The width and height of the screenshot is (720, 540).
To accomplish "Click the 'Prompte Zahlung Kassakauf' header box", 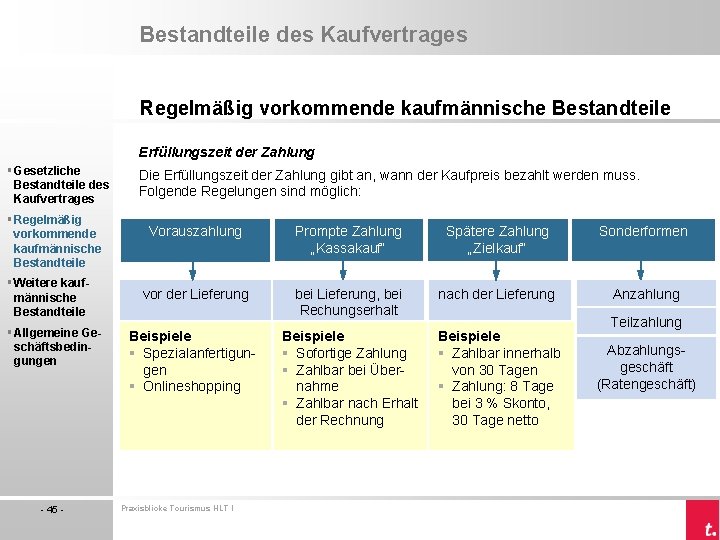I will (x=349, y=240).
